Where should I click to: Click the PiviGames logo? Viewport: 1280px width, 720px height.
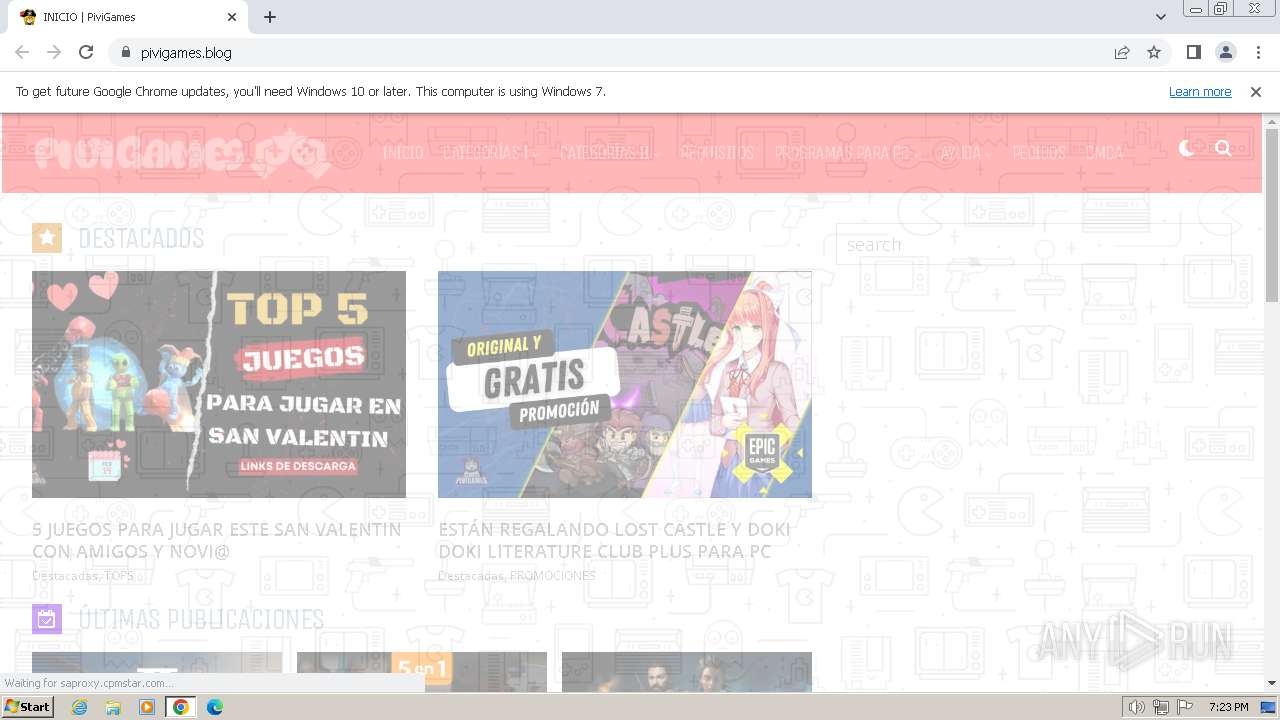[181, 153]
